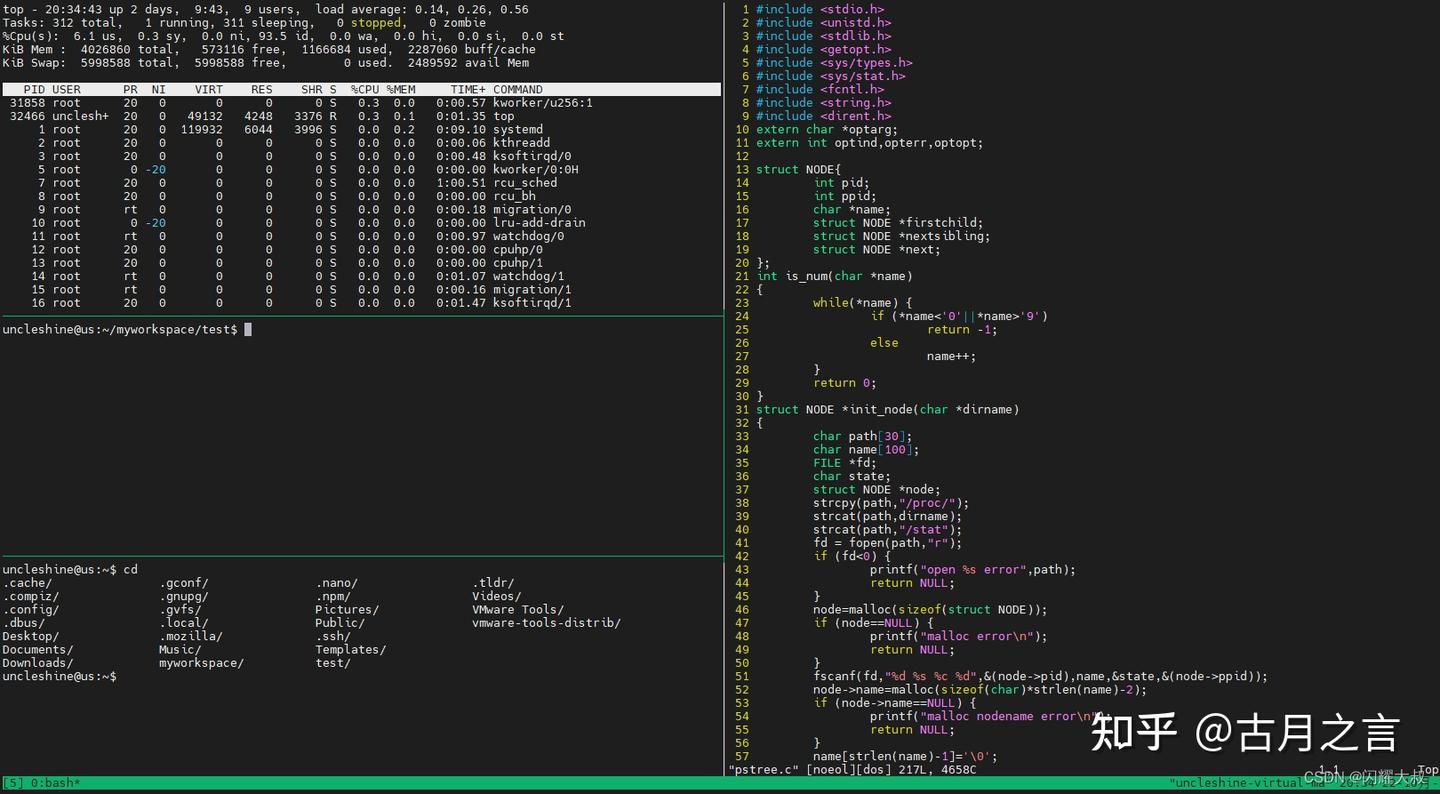Screen dimensions: 1440x794
Task: Click the .mozilla/ directory entry
Action: 191,636
